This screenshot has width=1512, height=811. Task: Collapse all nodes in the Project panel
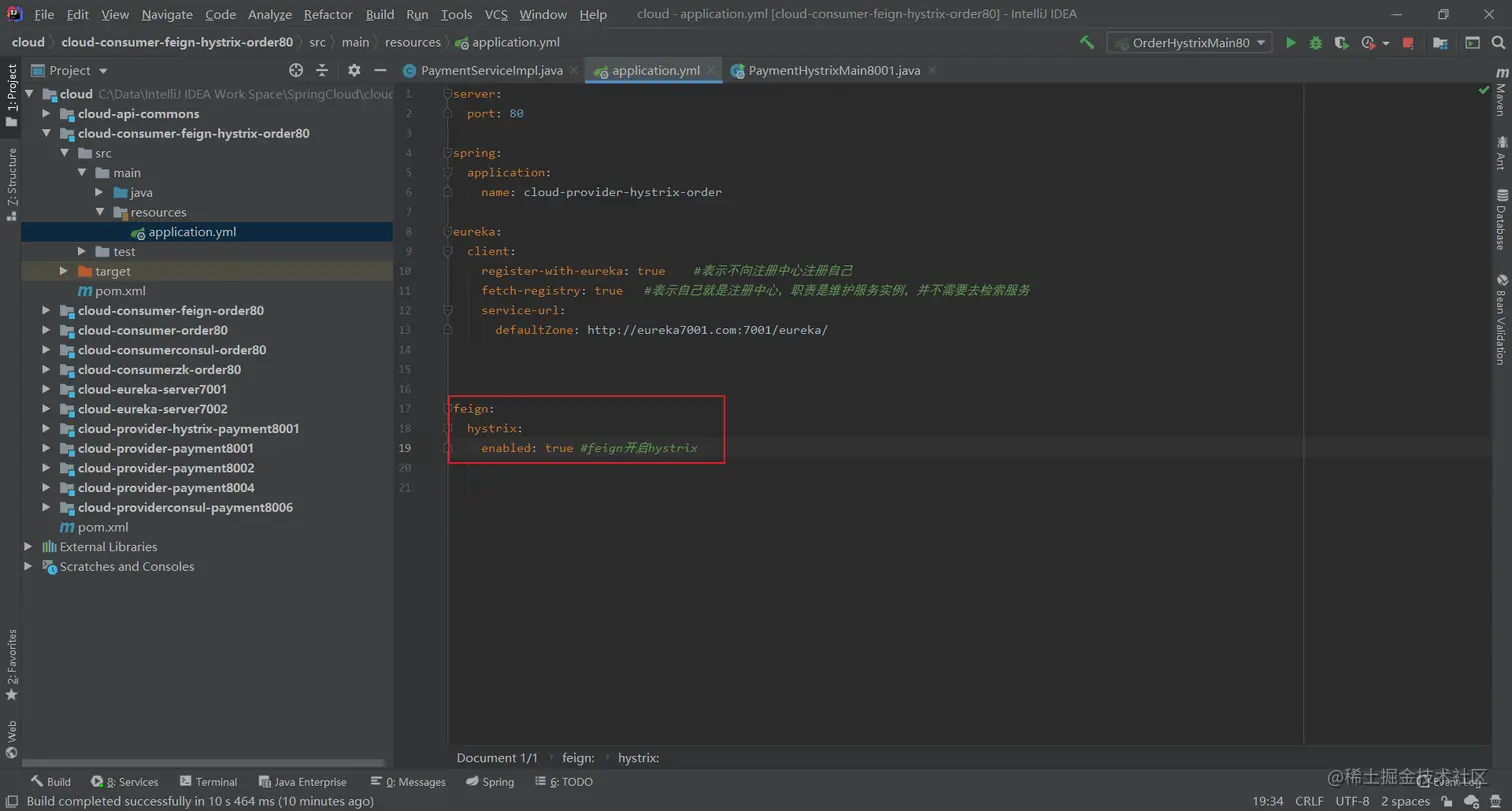(322, 70)
